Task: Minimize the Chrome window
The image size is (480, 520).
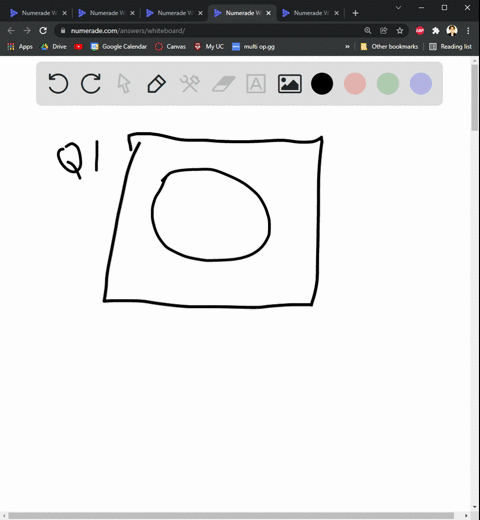Action: coord(421,7)
